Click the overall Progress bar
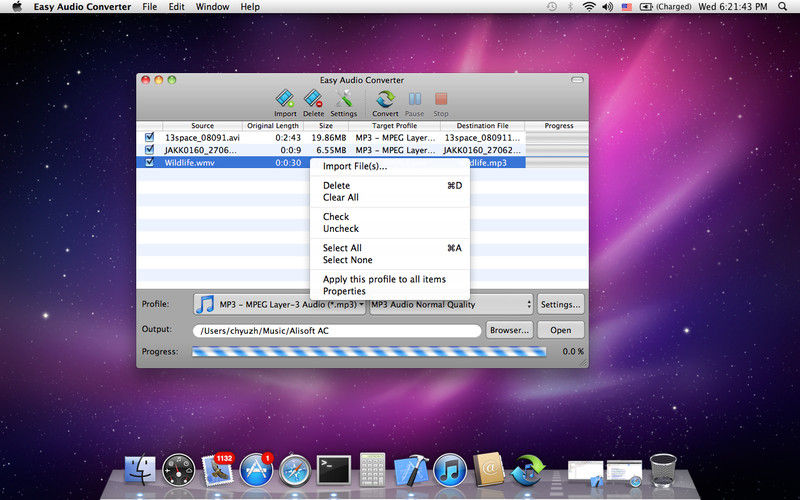Image resolution: width=800 pixels, height=500 pixels. tap(369, 352)
